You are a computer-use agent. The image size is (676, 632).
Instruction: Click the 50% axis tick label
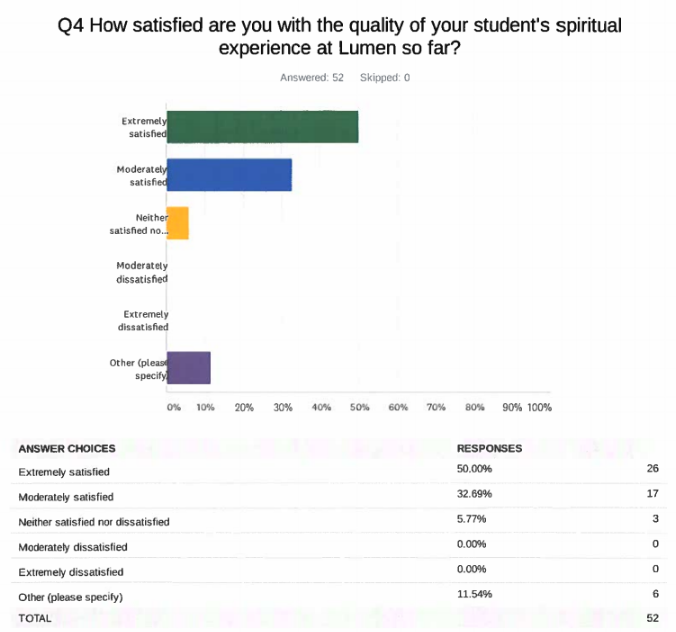click(x=360, y=407)
